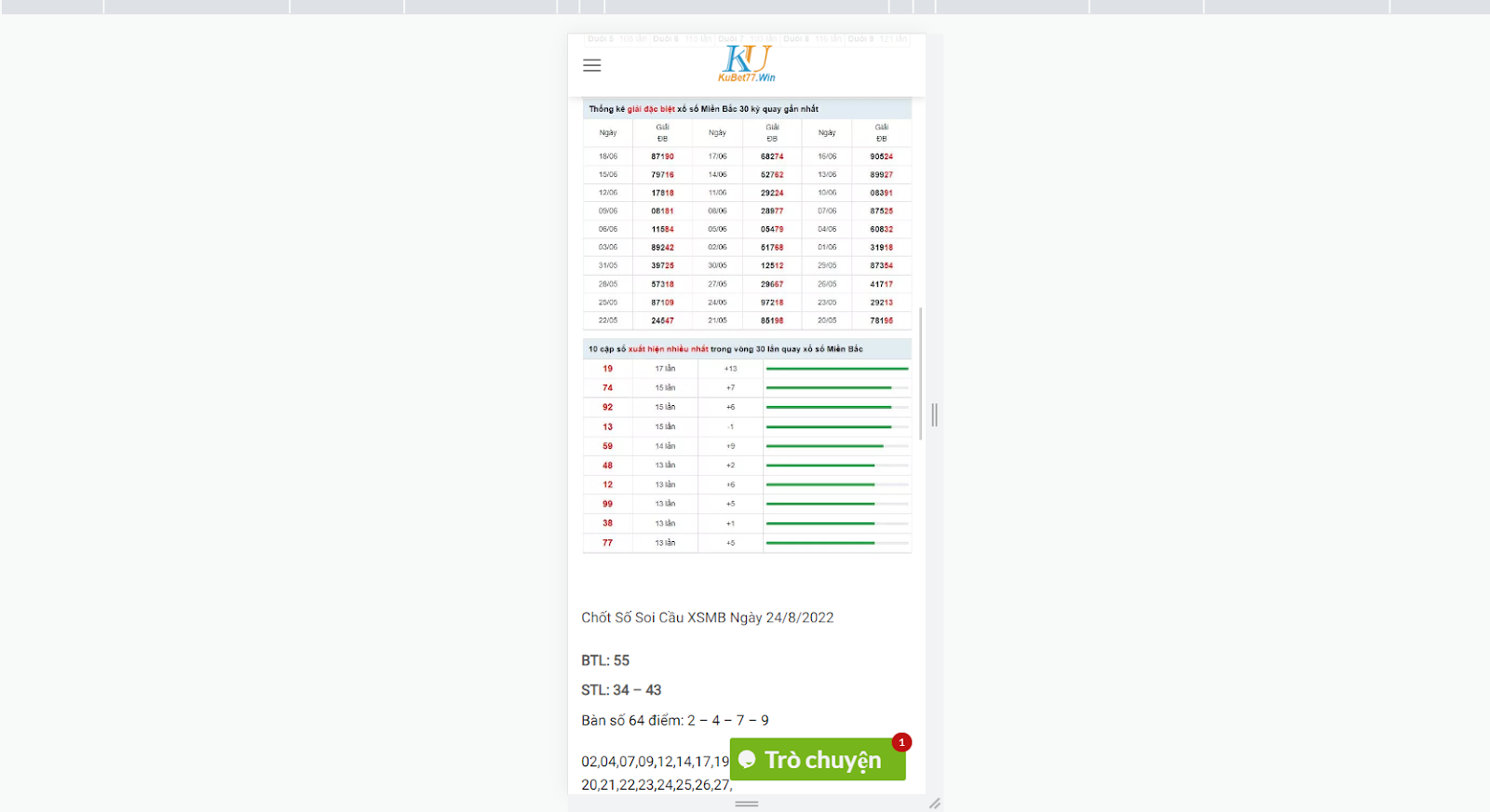
Task: Click the red number pair 19
Action: tap(607, 369)
